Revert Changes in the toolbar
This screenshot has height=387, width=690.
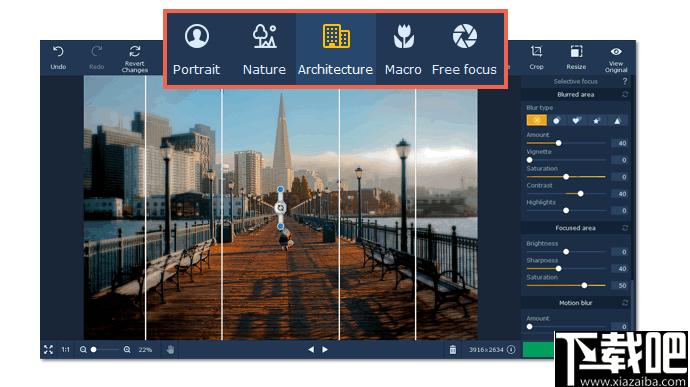135,59
